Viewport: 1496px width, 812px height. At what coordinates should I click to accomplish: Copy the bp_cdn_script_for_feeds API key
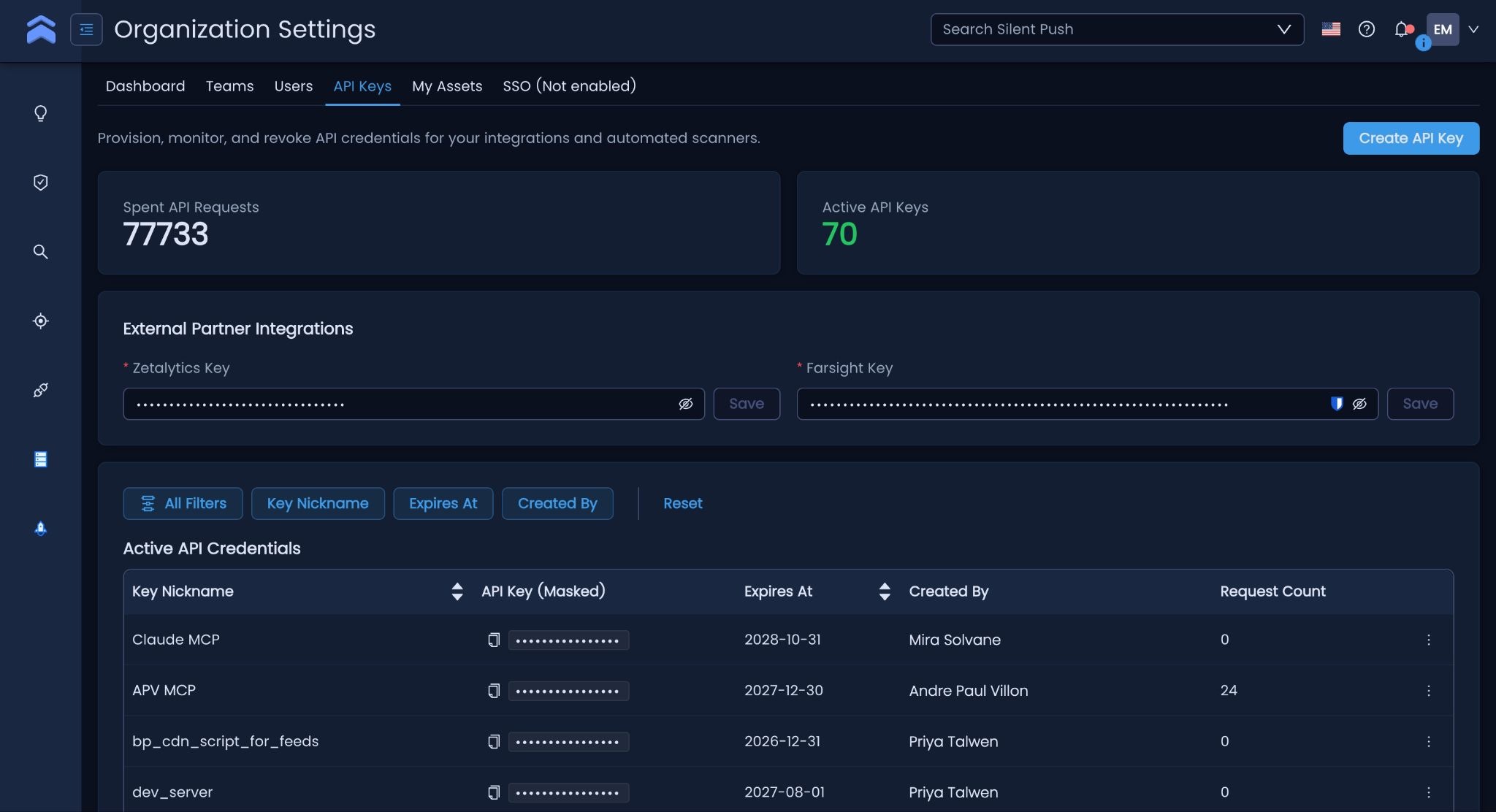pos(494,742)
